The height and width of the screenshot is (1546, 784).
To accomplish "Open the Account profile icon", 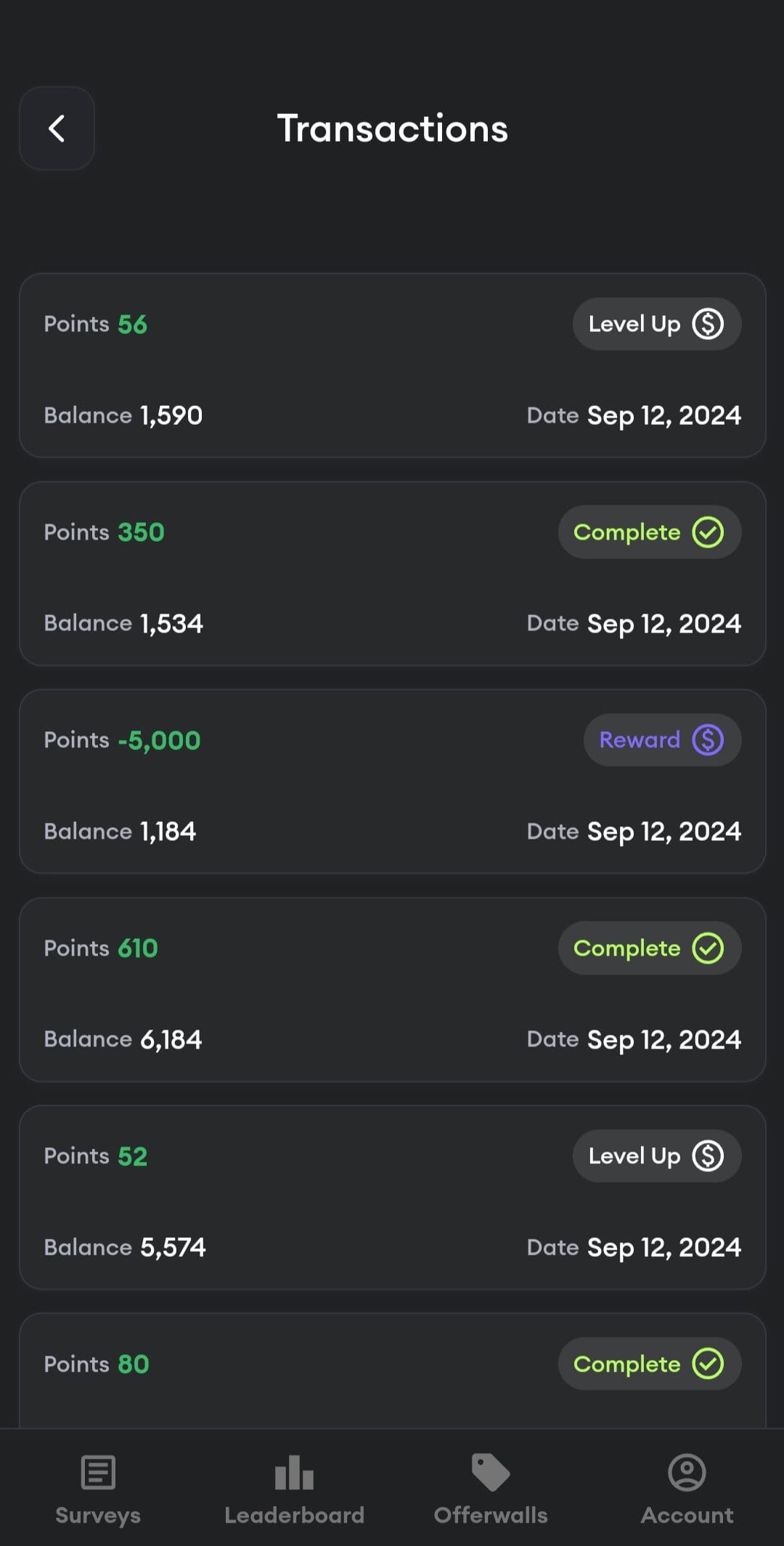I will 687,1473.
